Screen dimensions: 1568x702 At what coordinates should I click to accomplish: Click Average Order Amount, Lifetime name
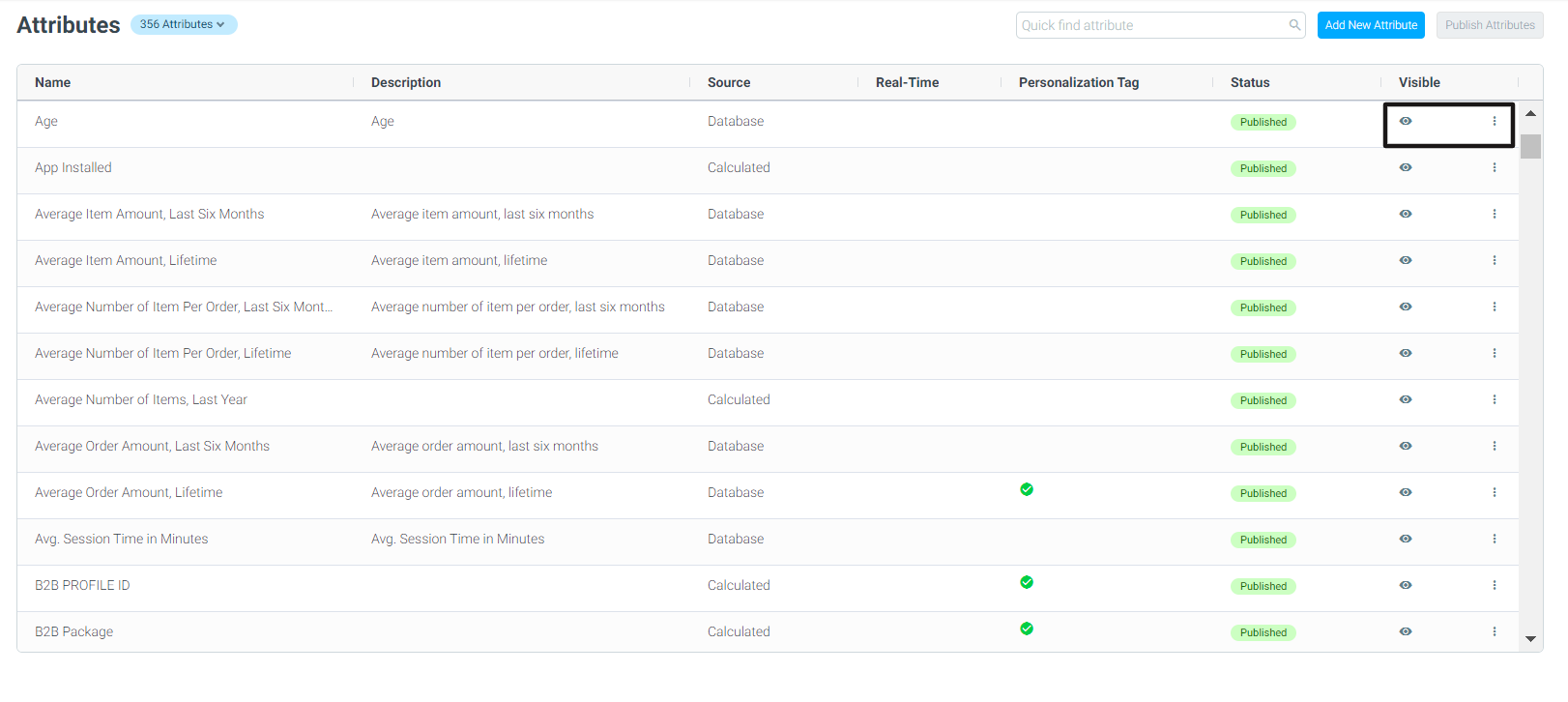(x=129, y=492)
